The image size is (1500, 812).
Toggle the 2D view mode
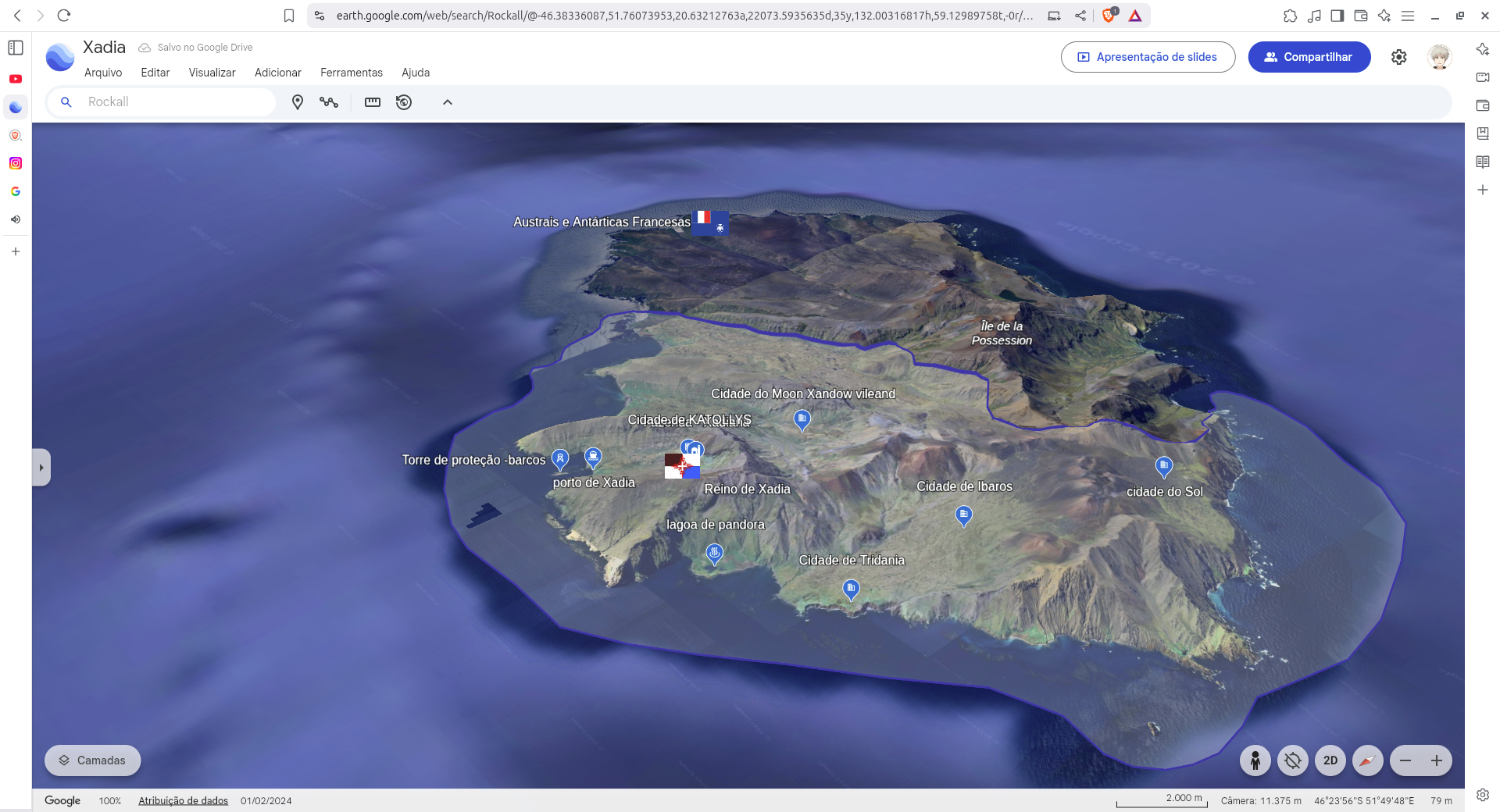tap(1330, 760)
